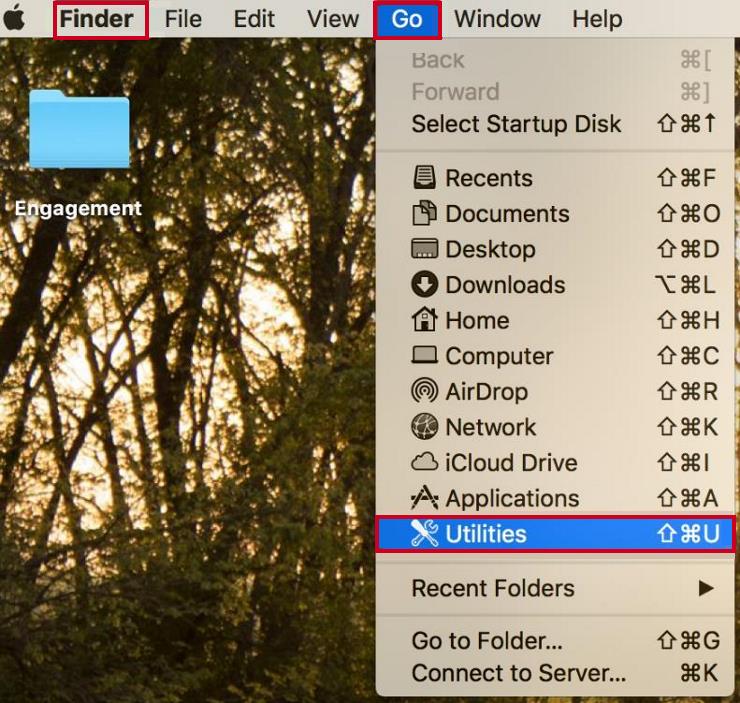
Task: Click the Documents pages icon
Action: 424,213
